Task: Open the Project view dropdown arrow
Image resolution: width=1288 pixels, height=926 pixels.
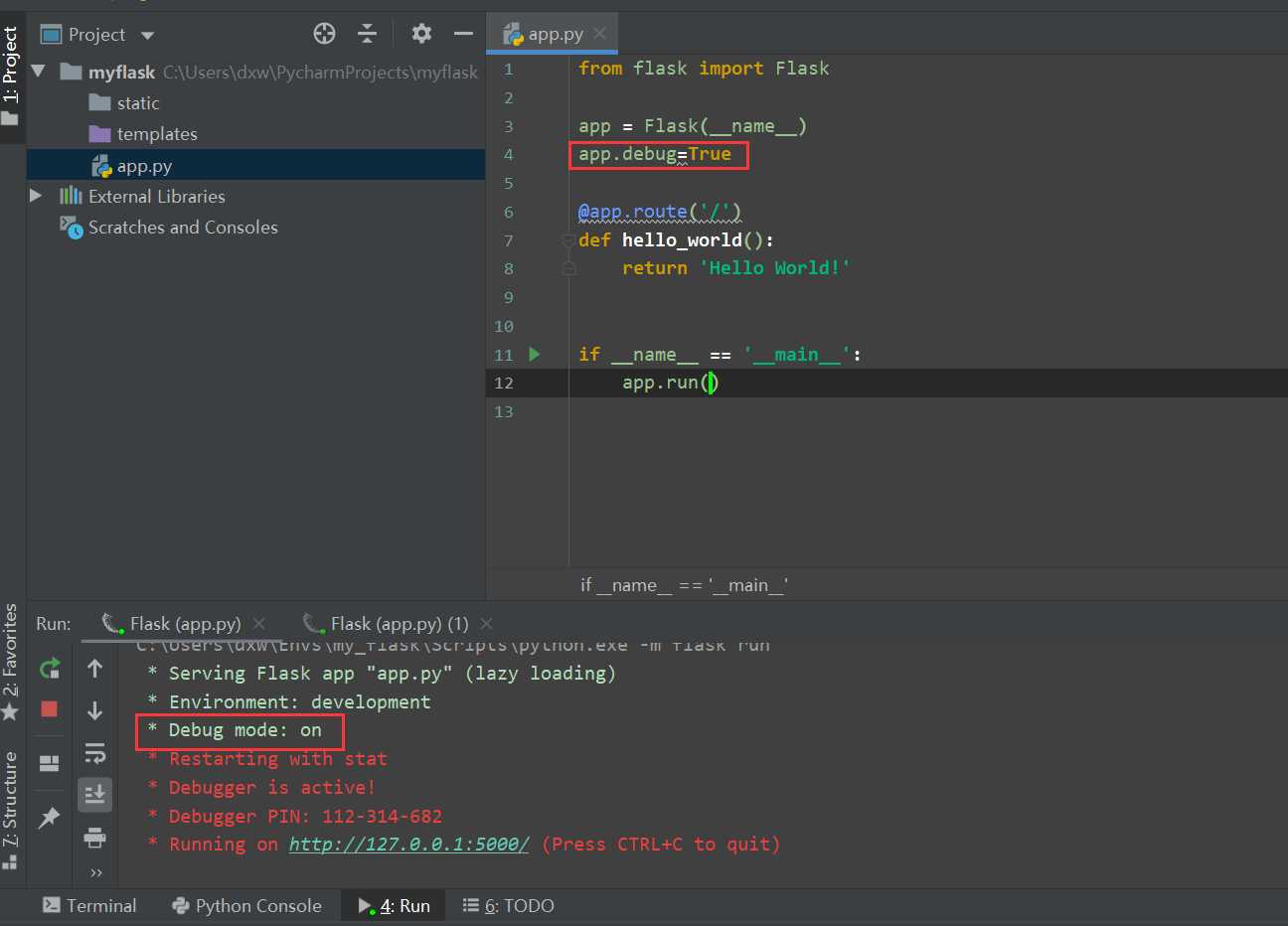Action: 148,35
